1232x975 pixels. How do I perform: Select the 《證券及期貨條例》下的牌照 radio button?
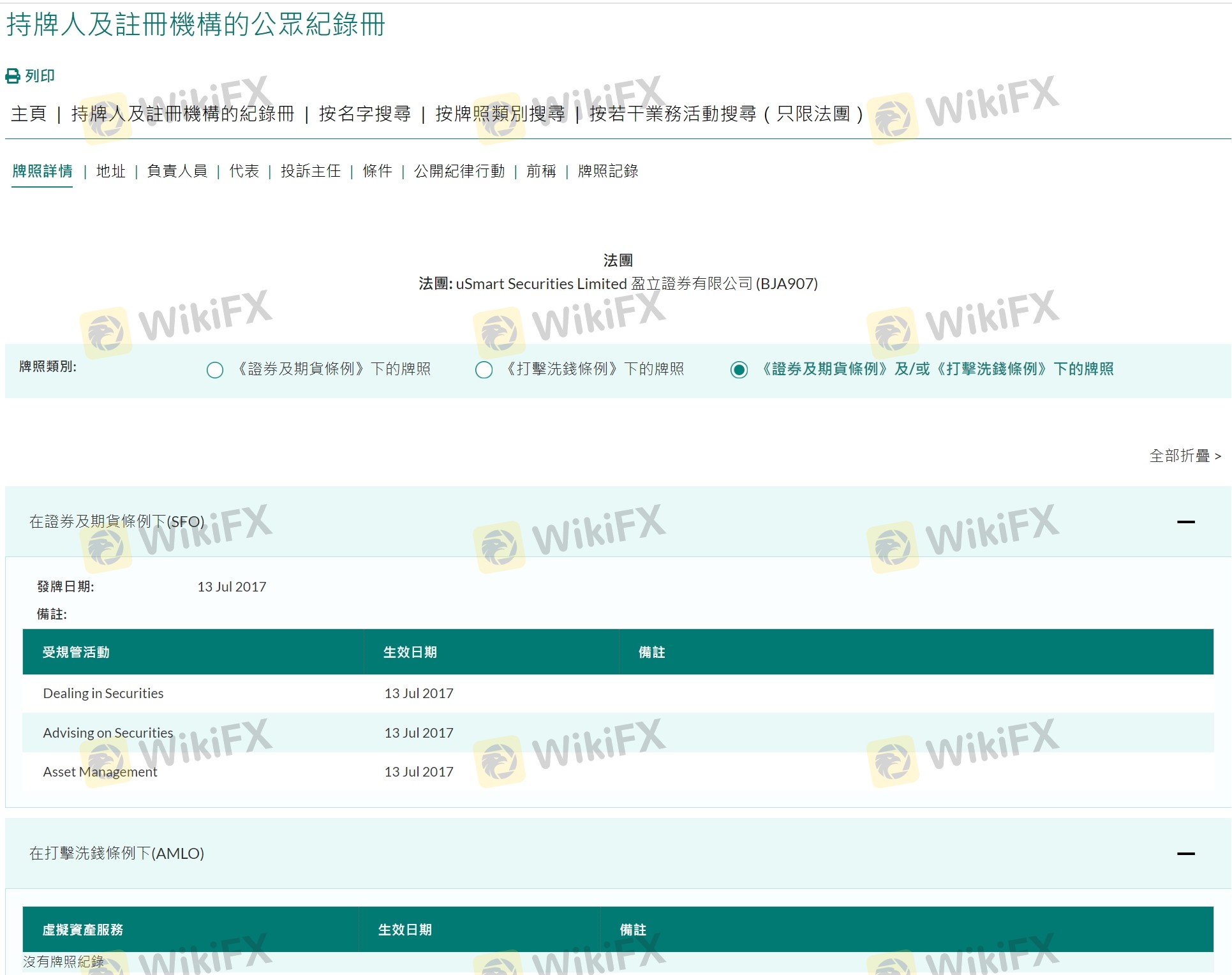click(215, 370)
